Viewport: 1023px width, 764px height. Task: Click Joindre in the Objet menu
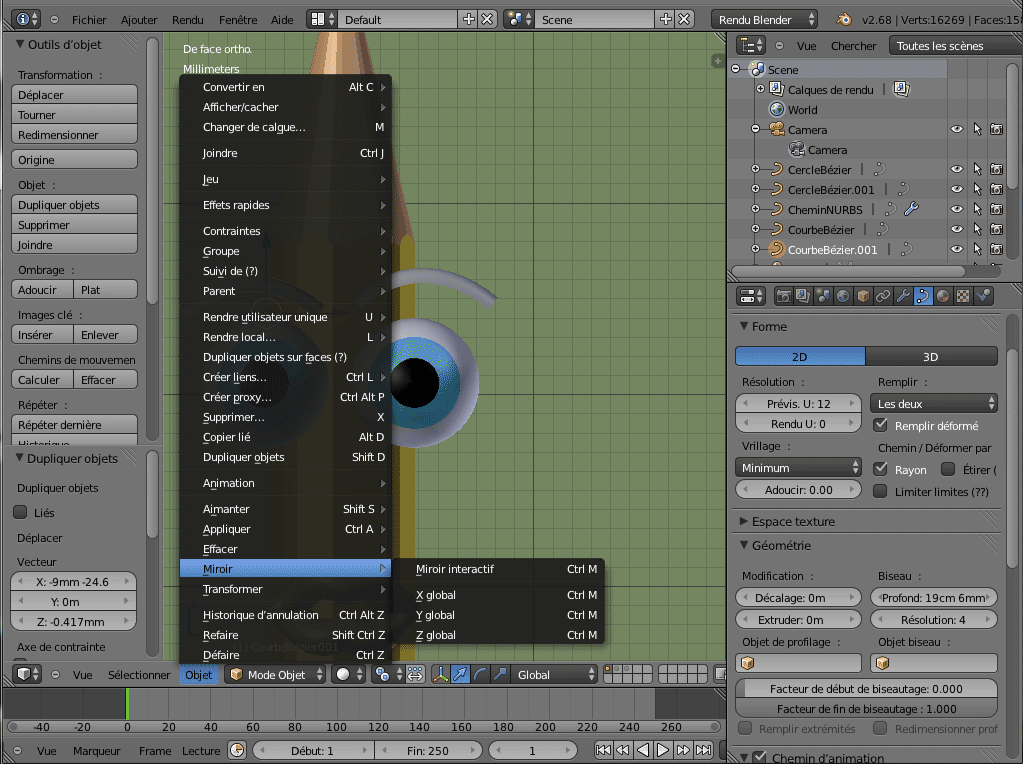pyautogui.click(x=285, y=153)
